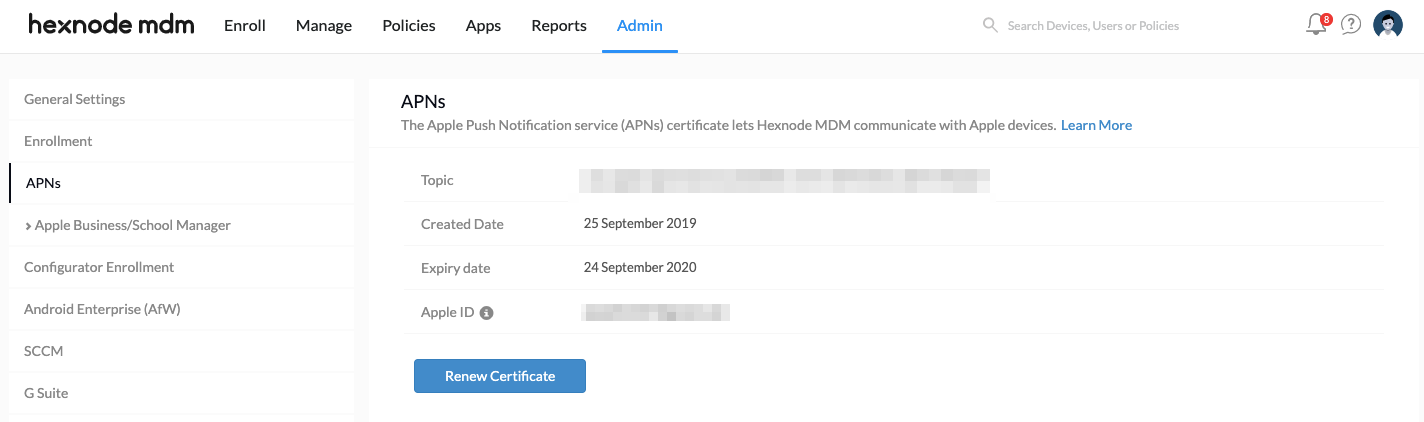Open G Suite settings
1424x422 pixels.
pos(181,393)
